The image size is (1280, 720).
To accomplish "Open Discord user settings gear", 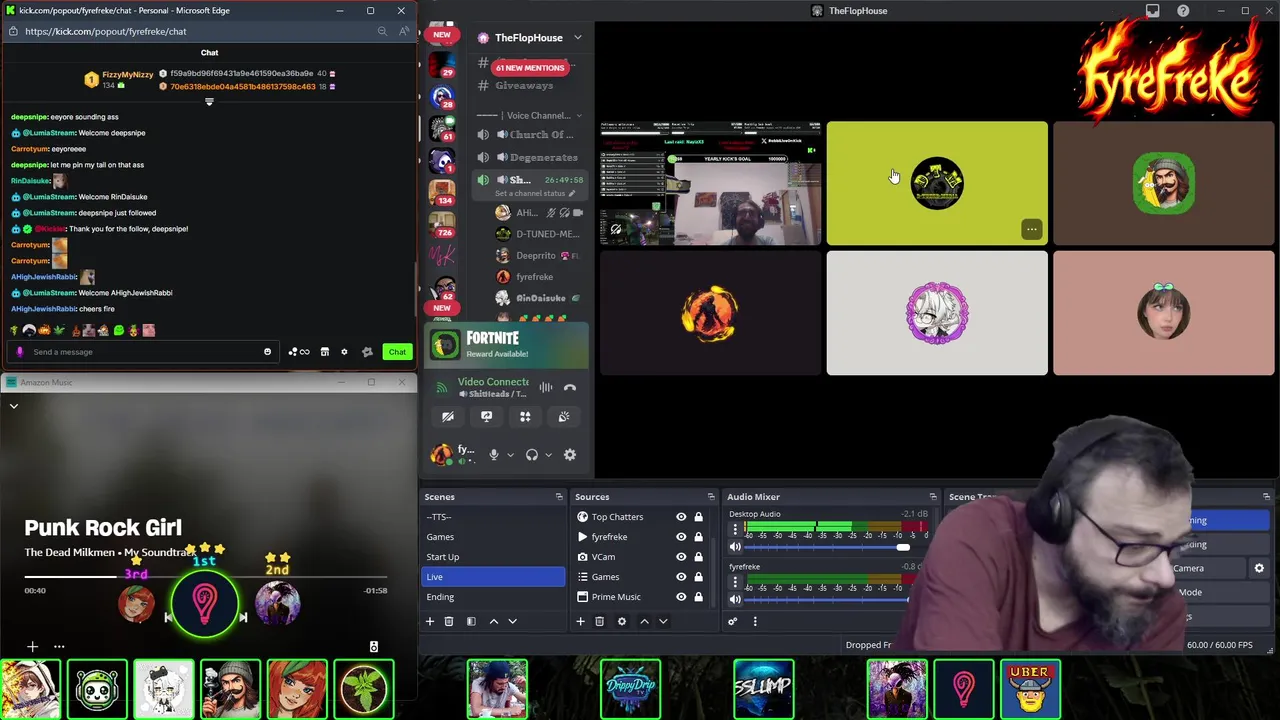I will tap(570, 455).
